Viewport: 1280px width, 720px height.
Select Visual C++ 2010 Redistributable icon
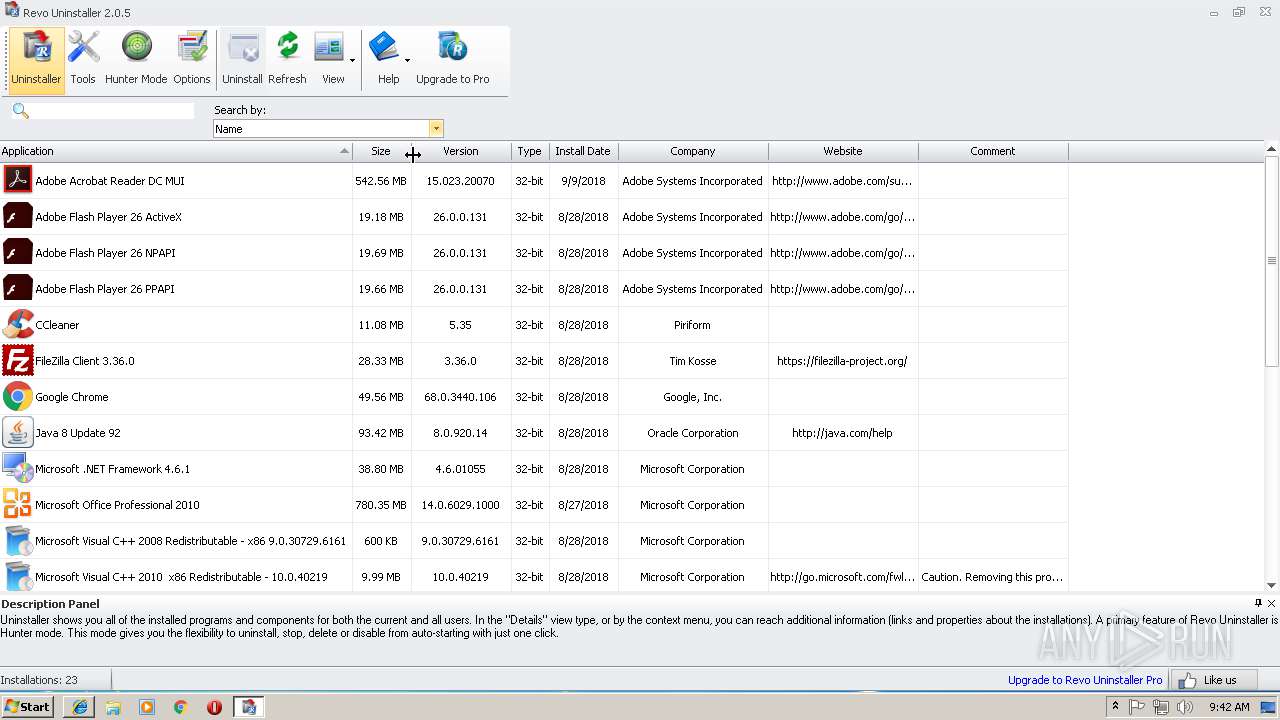click(18, 577)
